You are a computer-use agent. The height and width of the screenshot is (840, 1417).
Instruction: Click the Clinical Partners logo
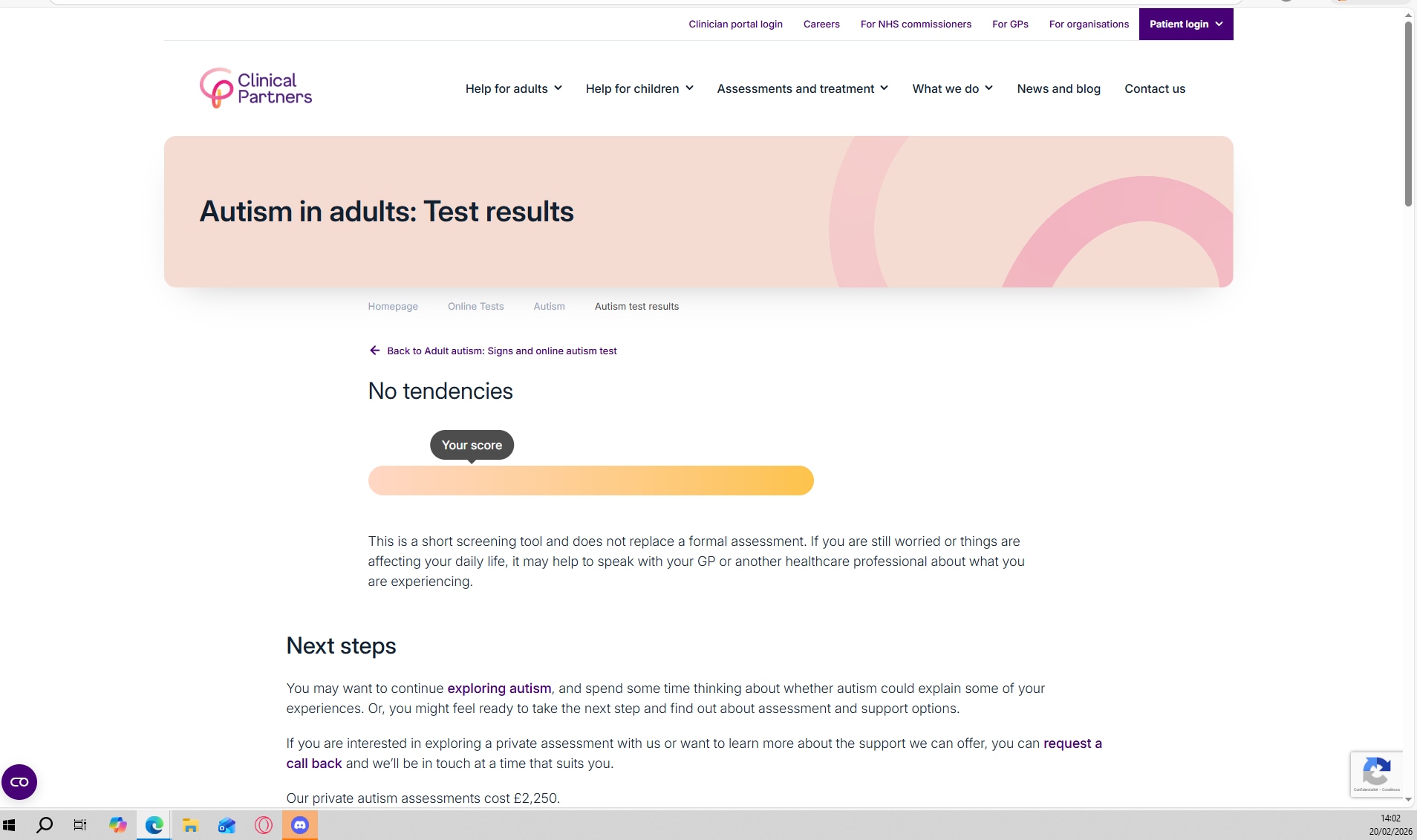click(x=255, y=88)
